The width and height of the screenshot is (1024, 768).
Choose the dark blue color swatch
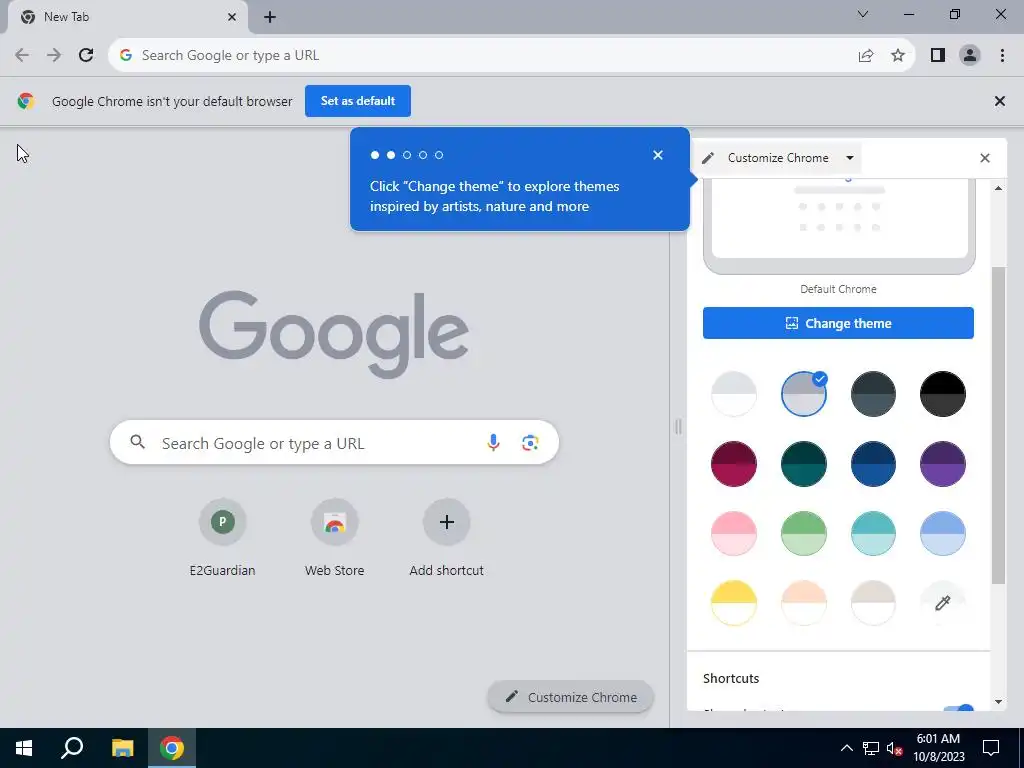pyautogui.click(x=873, y=464)
